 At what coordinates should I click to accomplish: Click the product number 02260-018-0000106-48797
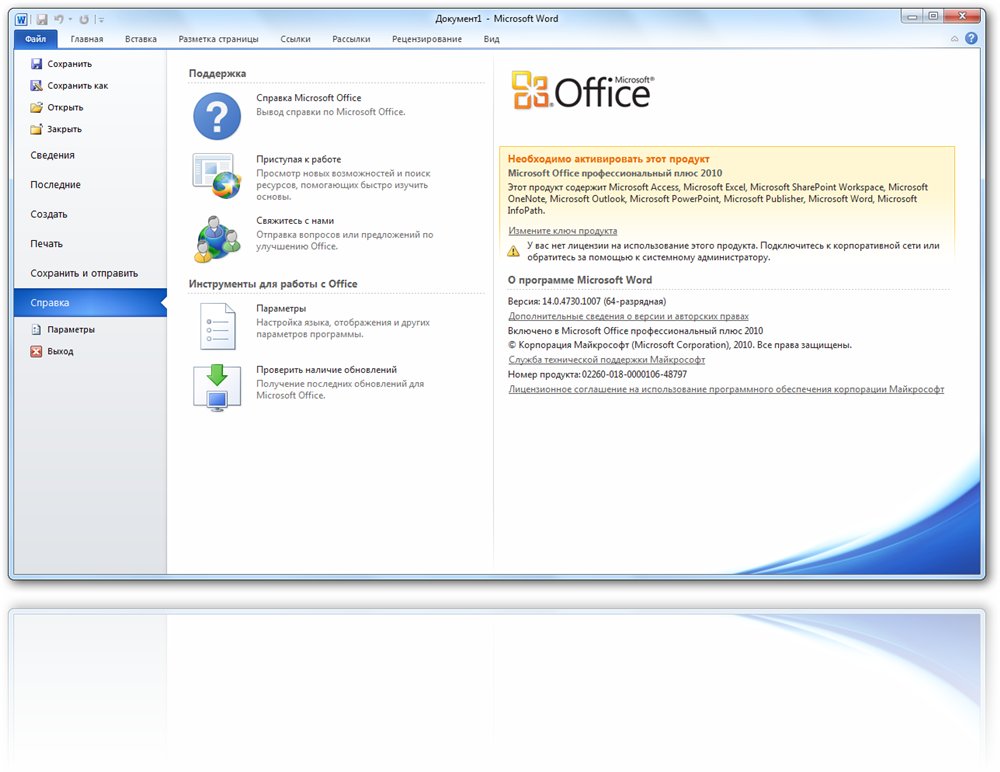coord(635,374)
